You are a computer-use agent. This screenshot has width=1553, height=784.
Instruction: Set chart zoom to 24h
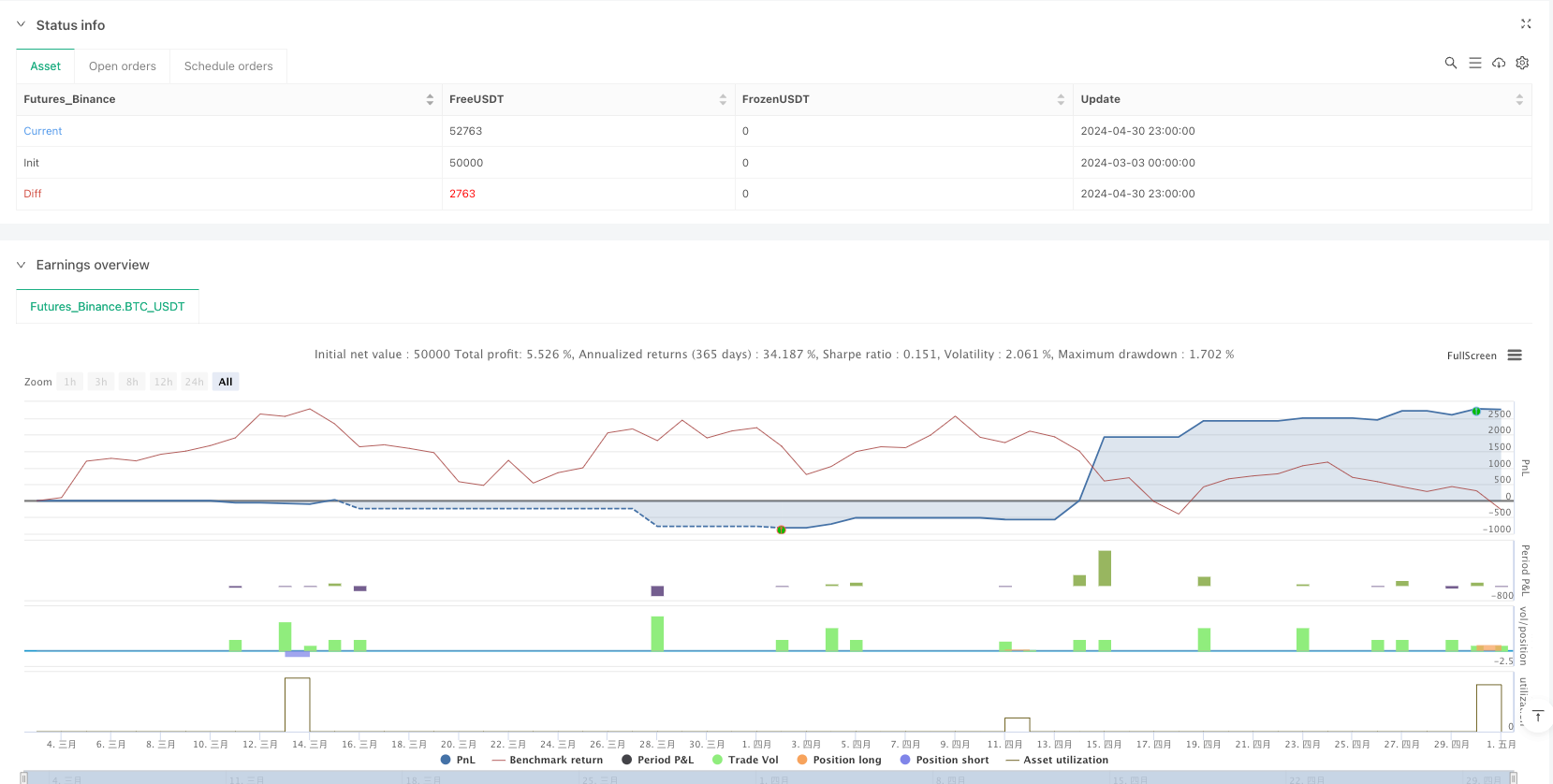[194, 382]
